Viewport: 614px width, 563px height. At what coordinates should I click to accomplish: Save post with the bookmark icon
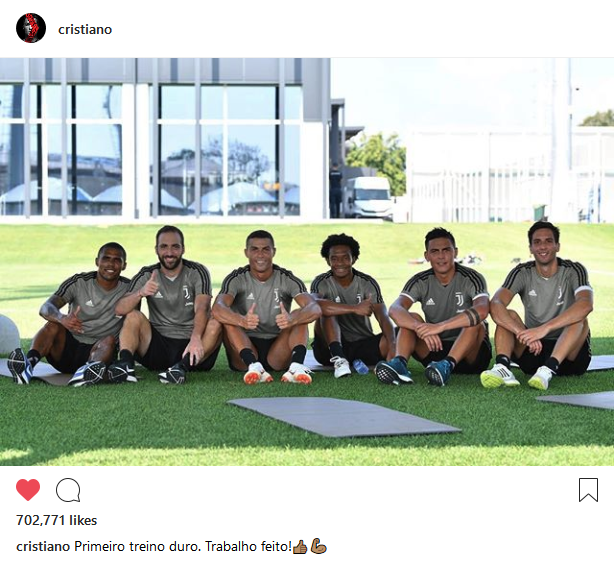(x=588, y=490)
